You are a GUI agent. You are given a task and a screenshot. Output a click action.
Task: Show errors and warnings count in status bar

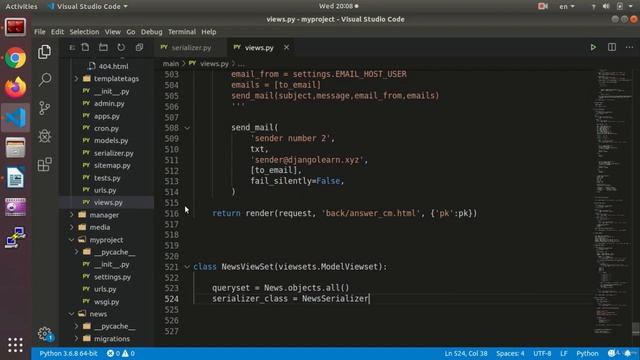(x=121, y=353)
